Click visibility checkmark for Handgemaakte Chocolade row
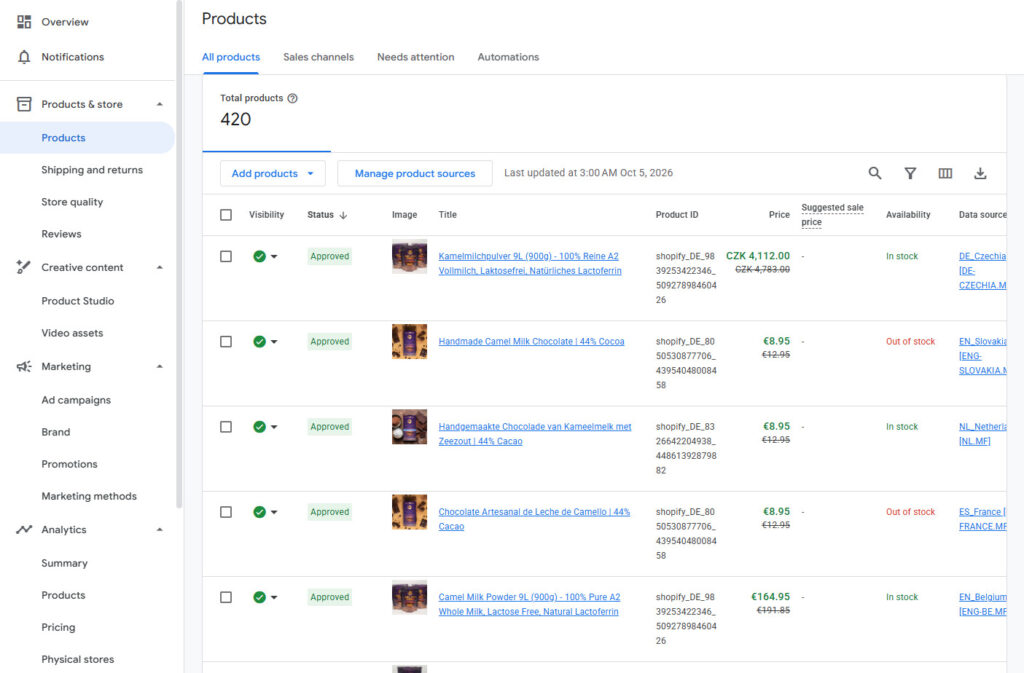 pos(259,427)
